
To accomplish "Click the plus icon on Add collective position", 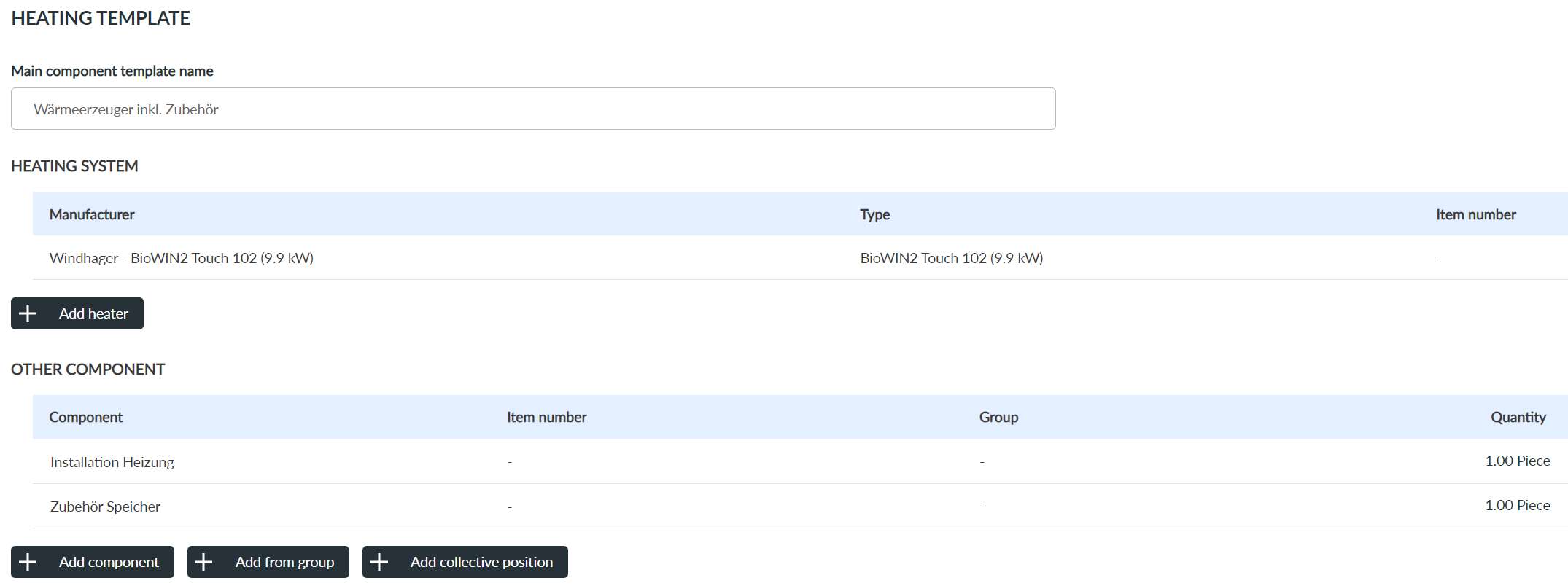I will [x=379, y=562].
